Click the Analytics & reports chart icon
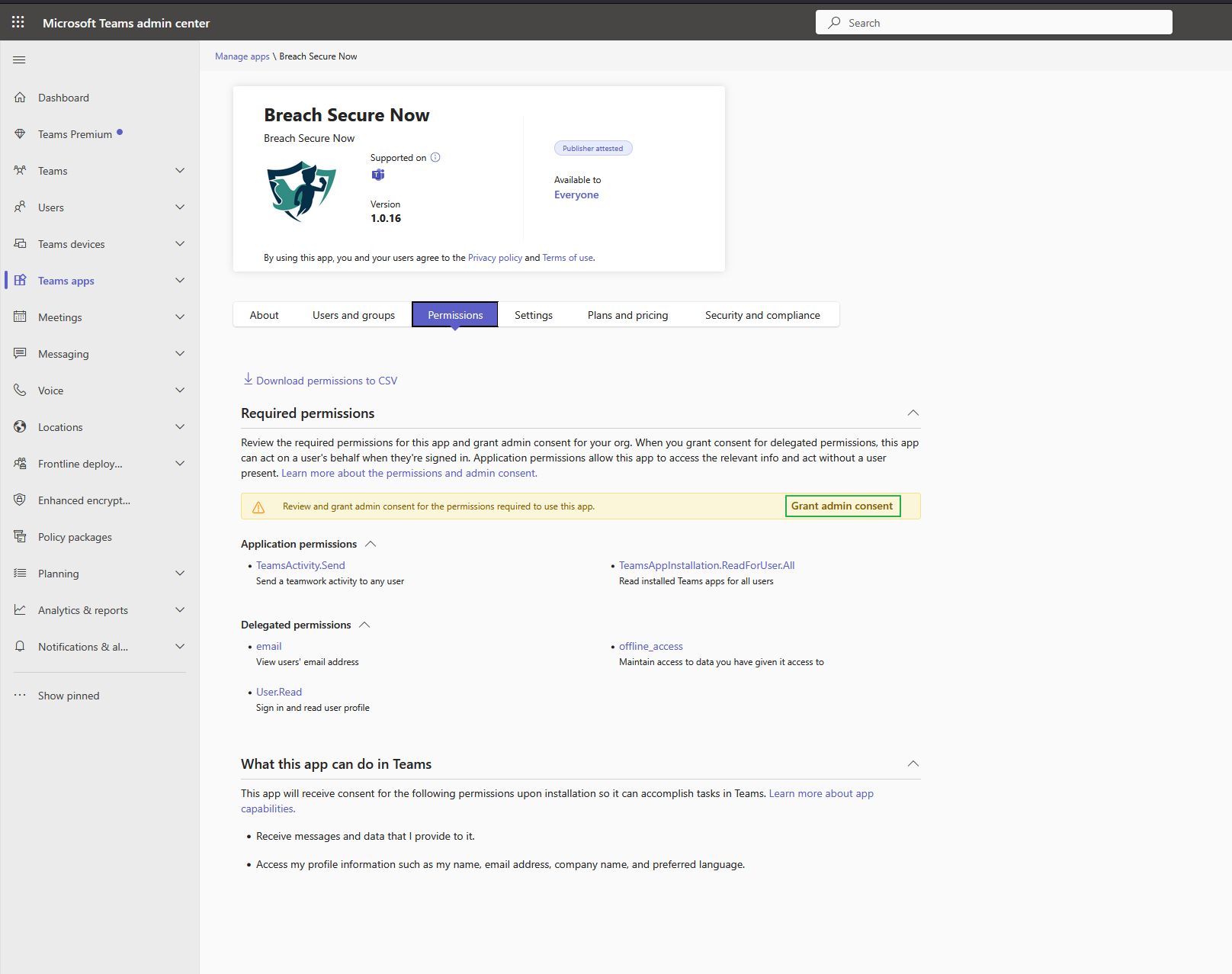 [20, 610]
